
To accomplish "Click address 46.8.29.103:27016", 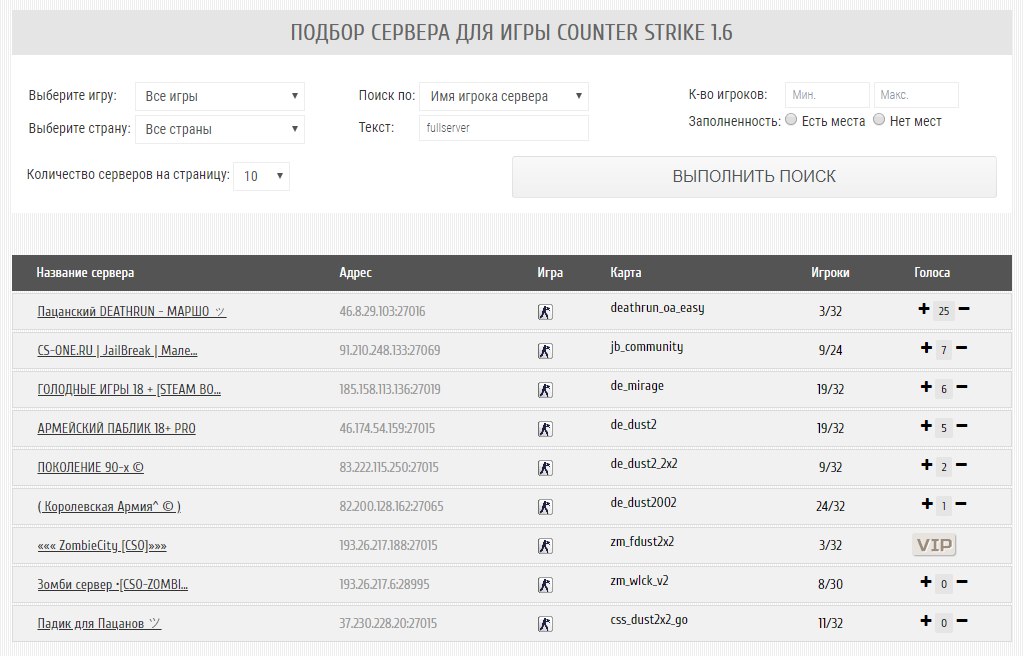I will pos(382,311).
